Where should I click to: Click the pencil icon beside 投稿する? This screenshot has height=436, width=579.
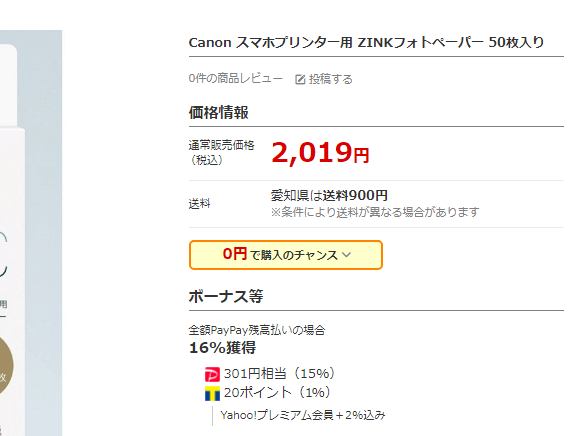coord(300,79)
